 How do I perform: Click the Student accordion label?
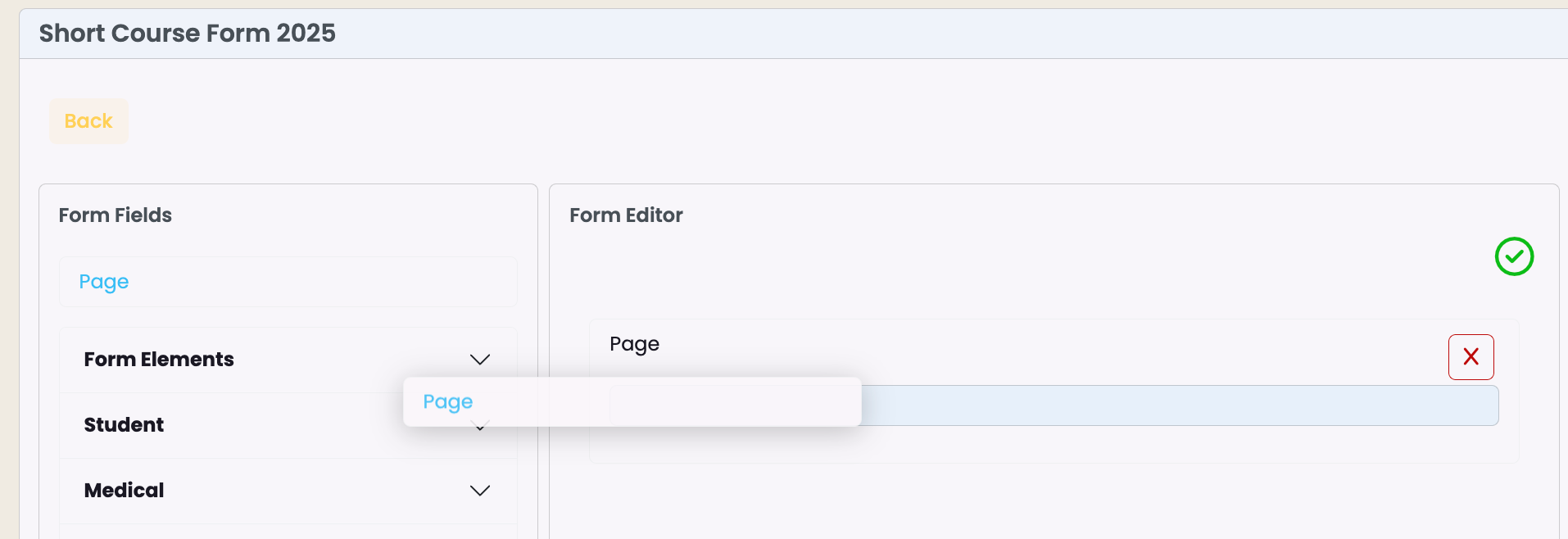[124, 425]
